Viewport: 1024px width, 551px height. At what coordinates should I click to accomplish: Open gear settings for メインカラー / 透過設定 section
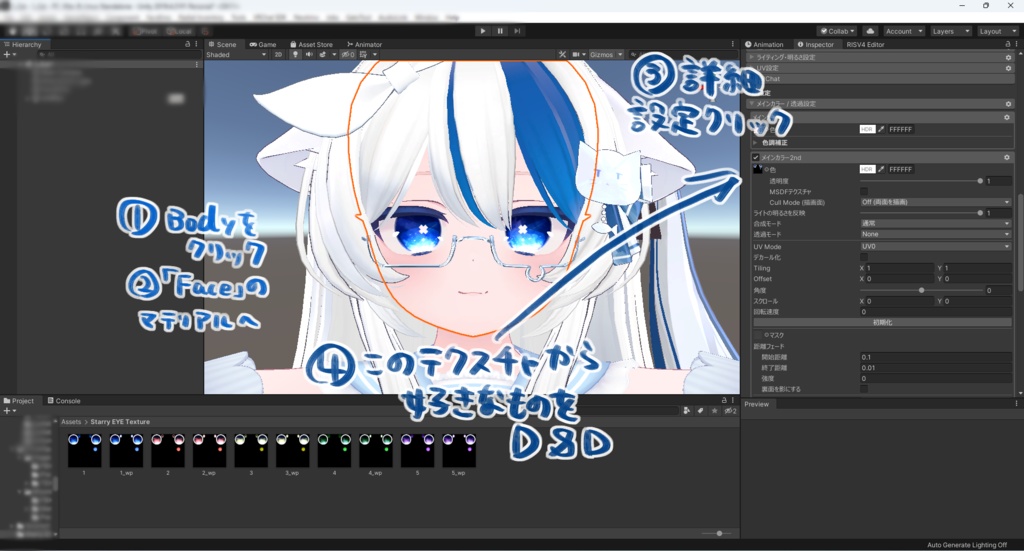tap(1008, 104)
